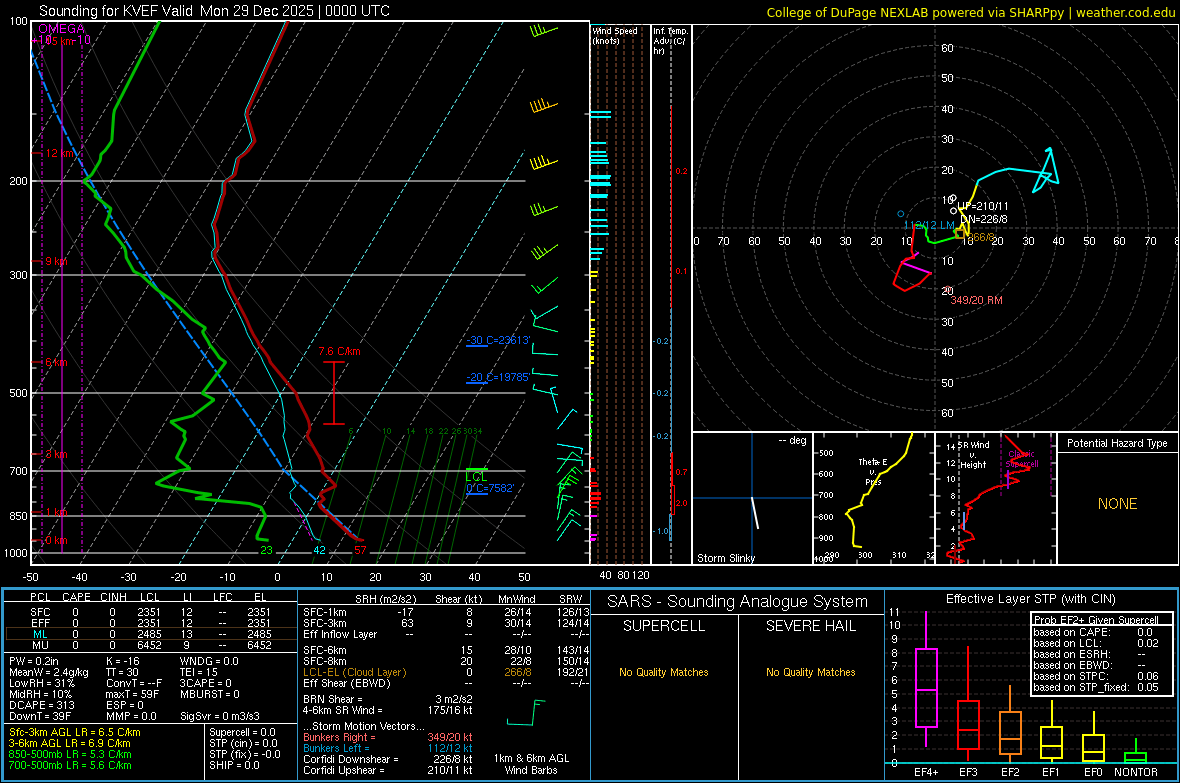Click the red right-mover polygon on hodograph
This screenshot has width=1180, height=783.
pyautogui.click(x=911, y=276)
